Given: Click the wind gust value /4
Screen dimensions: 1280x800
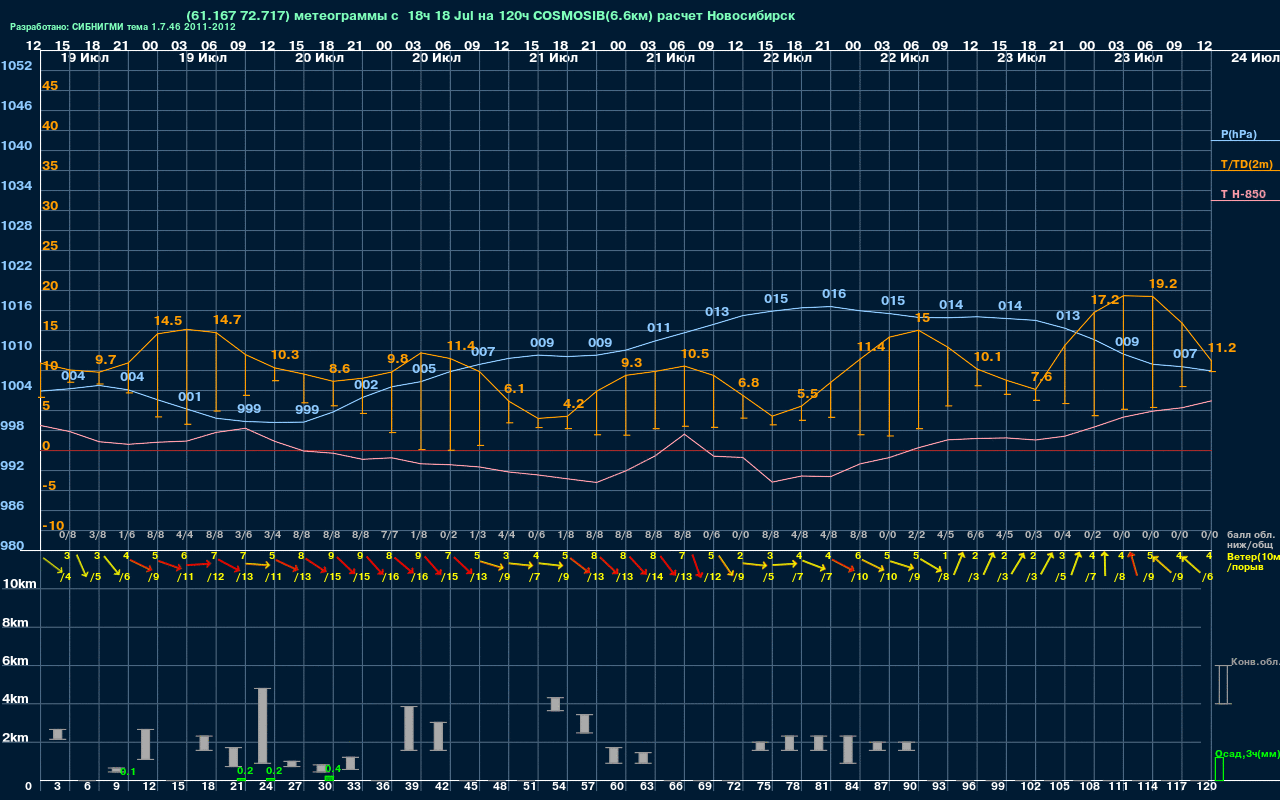Looking at the screenshot, I should pos(65,576).
